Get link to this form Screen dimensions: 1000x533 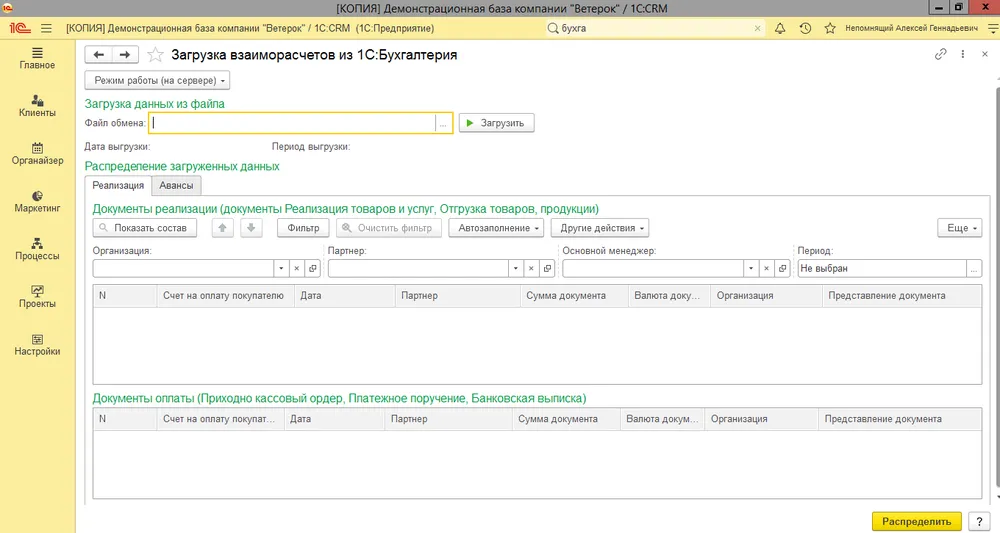point(940,54)
